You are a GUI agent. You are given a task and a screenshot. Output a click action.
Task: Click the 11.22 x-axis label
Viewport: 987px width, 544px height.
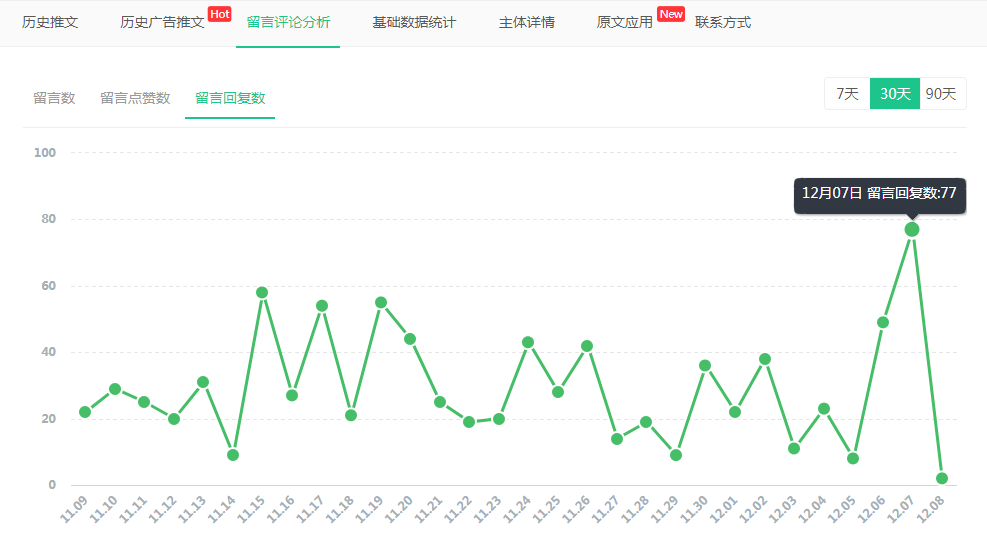pos(458,509)
